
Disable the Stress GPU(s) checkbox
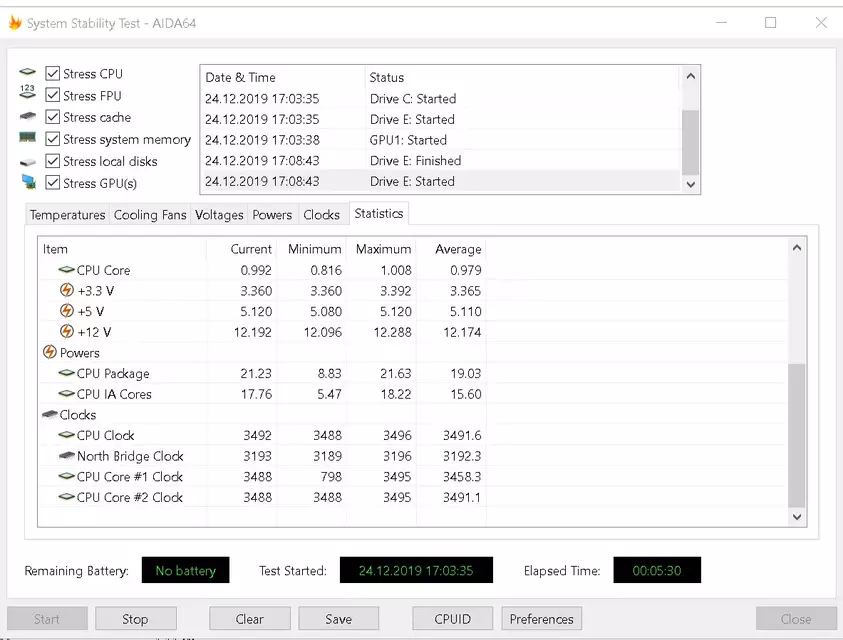tap(52, 183)
